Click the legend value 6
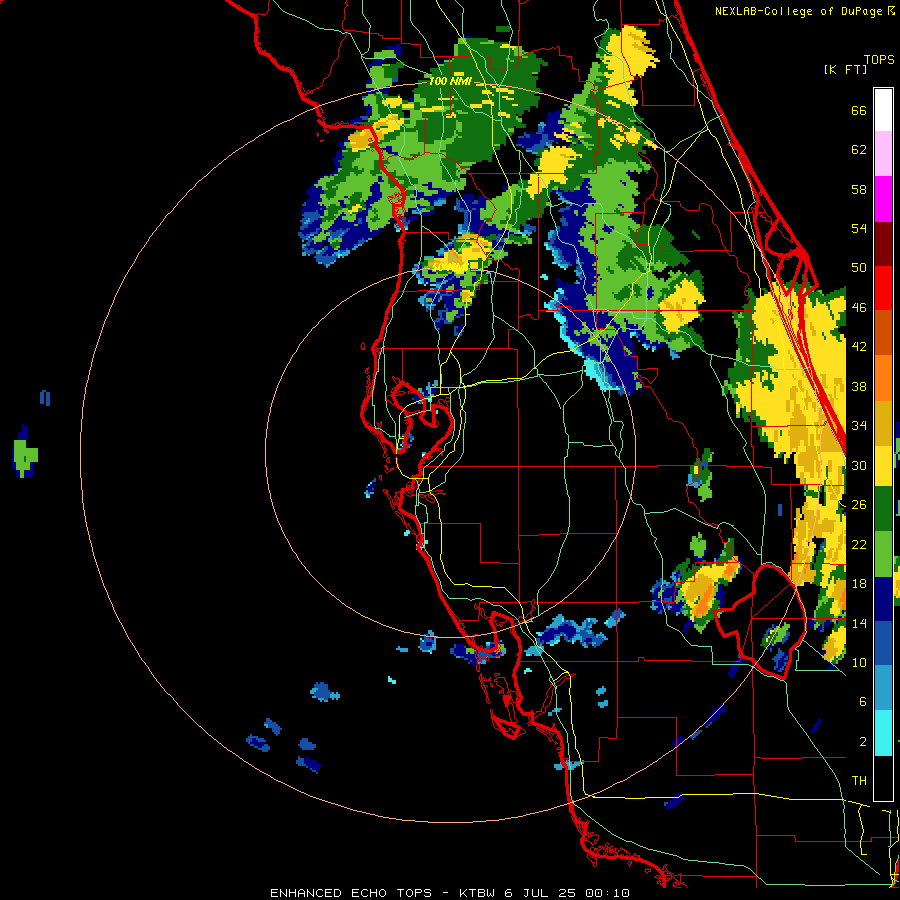The image size is (900, 900). [863, 702]
